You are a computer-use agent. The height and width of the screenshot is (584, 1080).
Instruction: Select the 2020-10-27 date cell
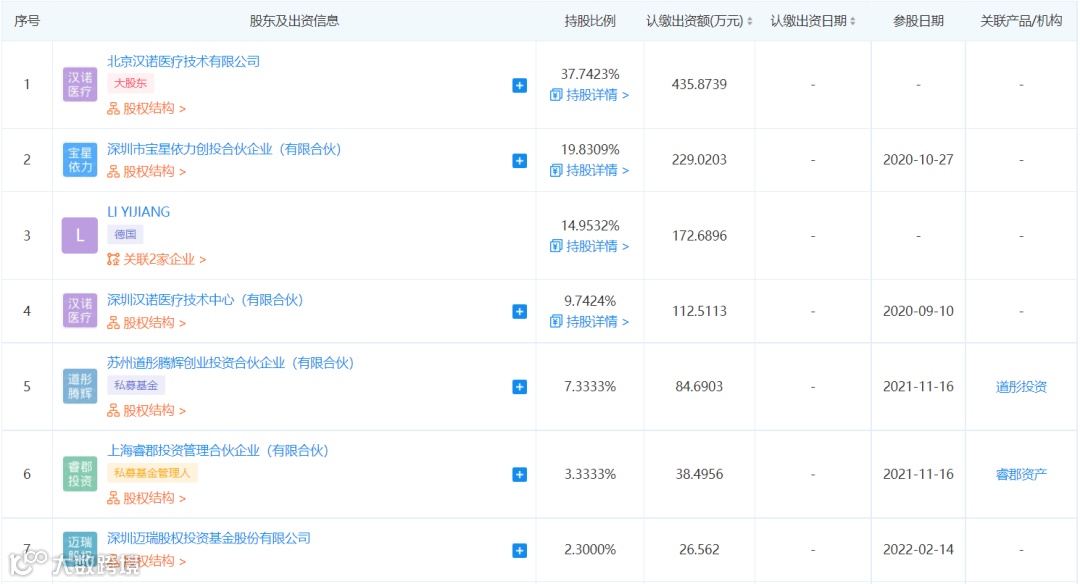pyautogui.click(x=918, y=160)
